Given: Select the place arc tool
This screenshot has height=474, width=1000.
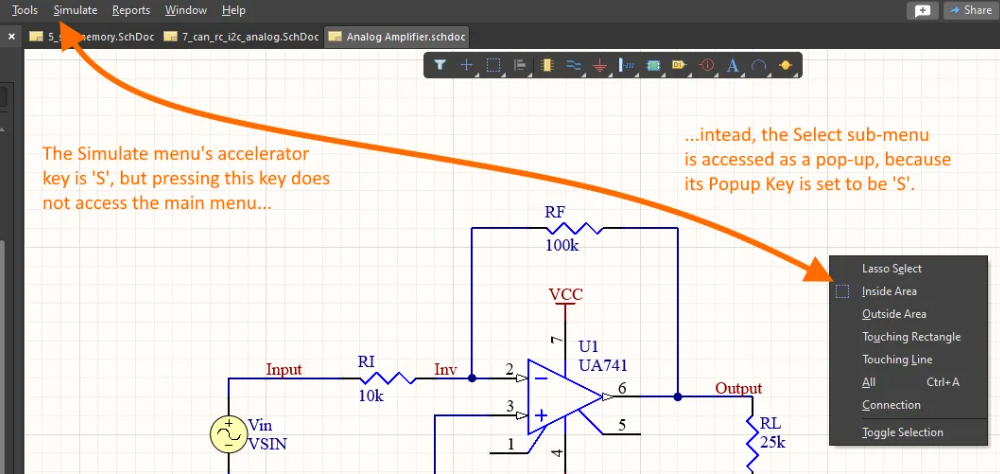Looking at the screenshot, I should click(x=759, y=65).
